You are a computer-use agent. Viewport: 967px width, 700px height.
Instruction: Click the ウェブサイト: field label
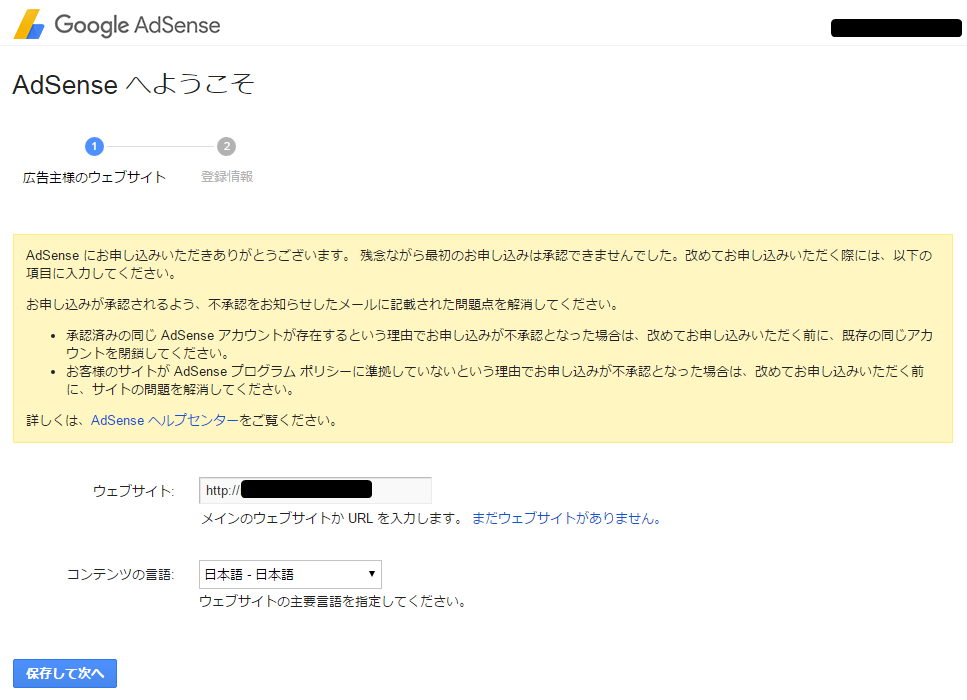click(133, 491)
